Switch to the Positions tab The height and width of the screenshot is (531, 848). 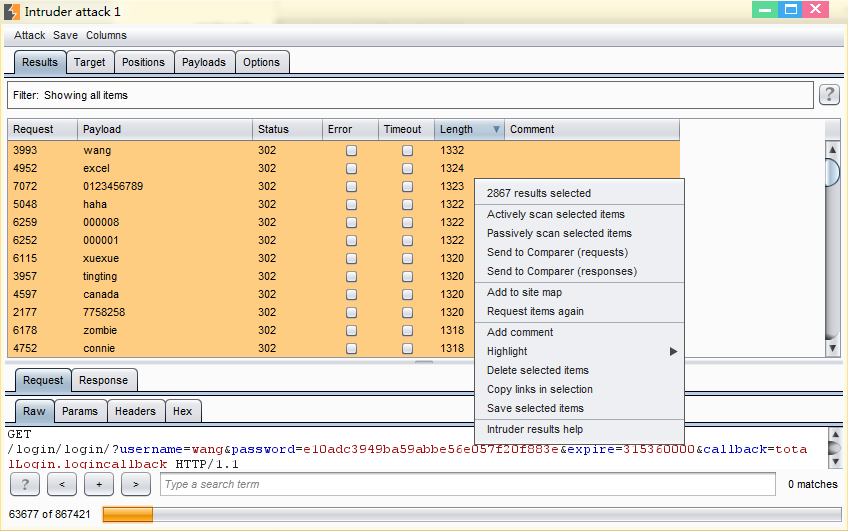[143, 62]
